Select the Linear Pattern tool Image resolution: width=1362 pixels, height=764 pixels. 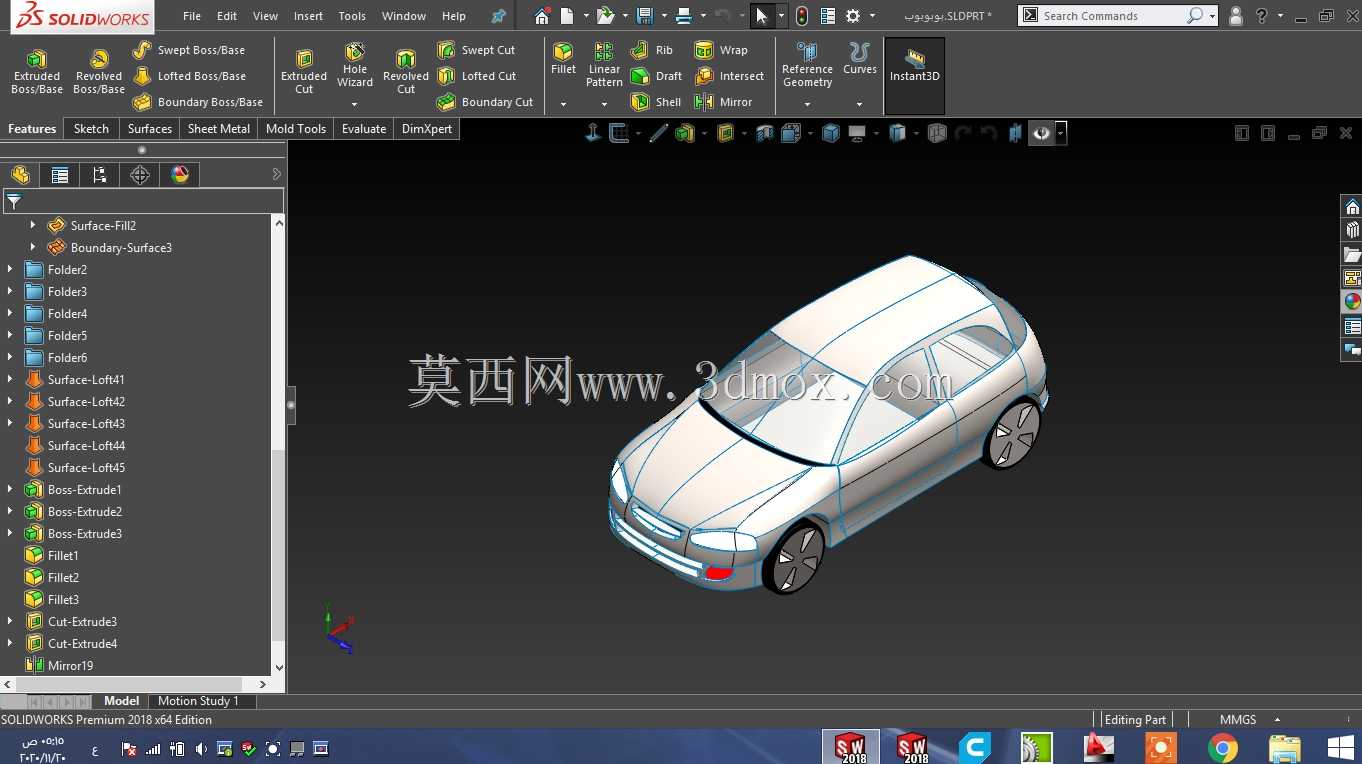pyautogui.click(x=604, y=65)
